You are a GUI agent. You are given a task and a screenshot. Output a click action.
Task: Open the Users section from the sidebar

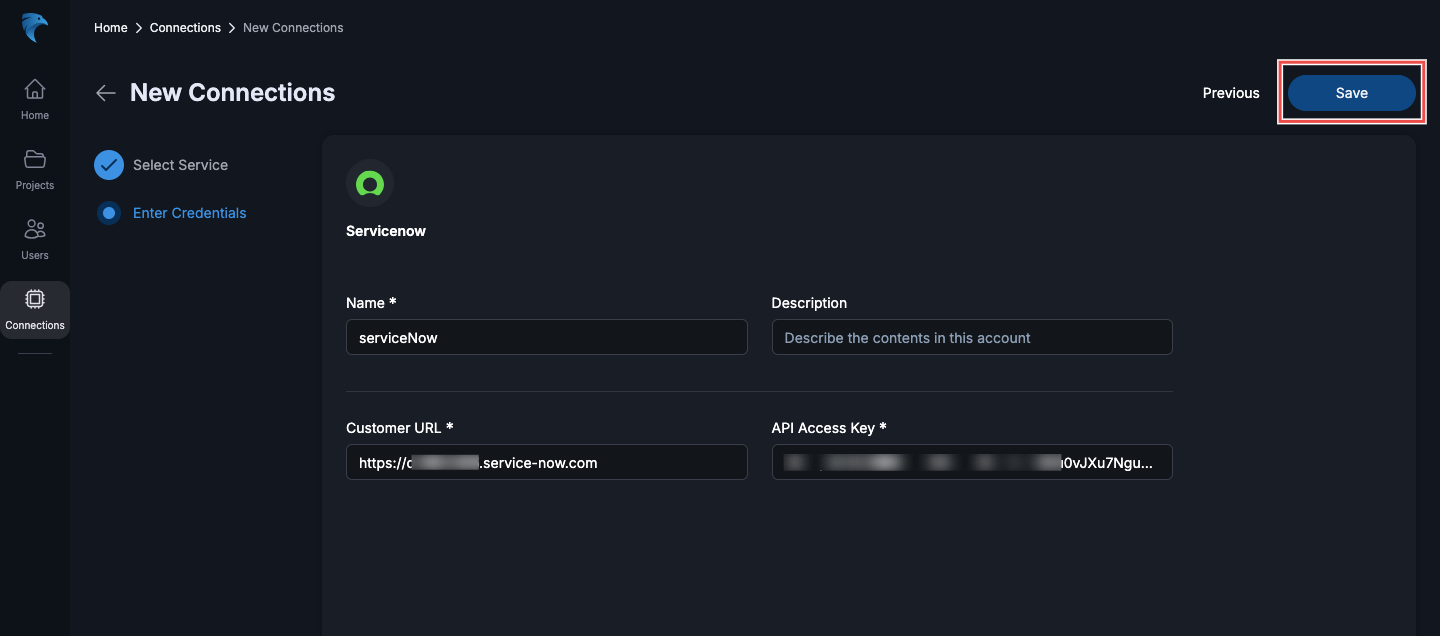(34, 237)
